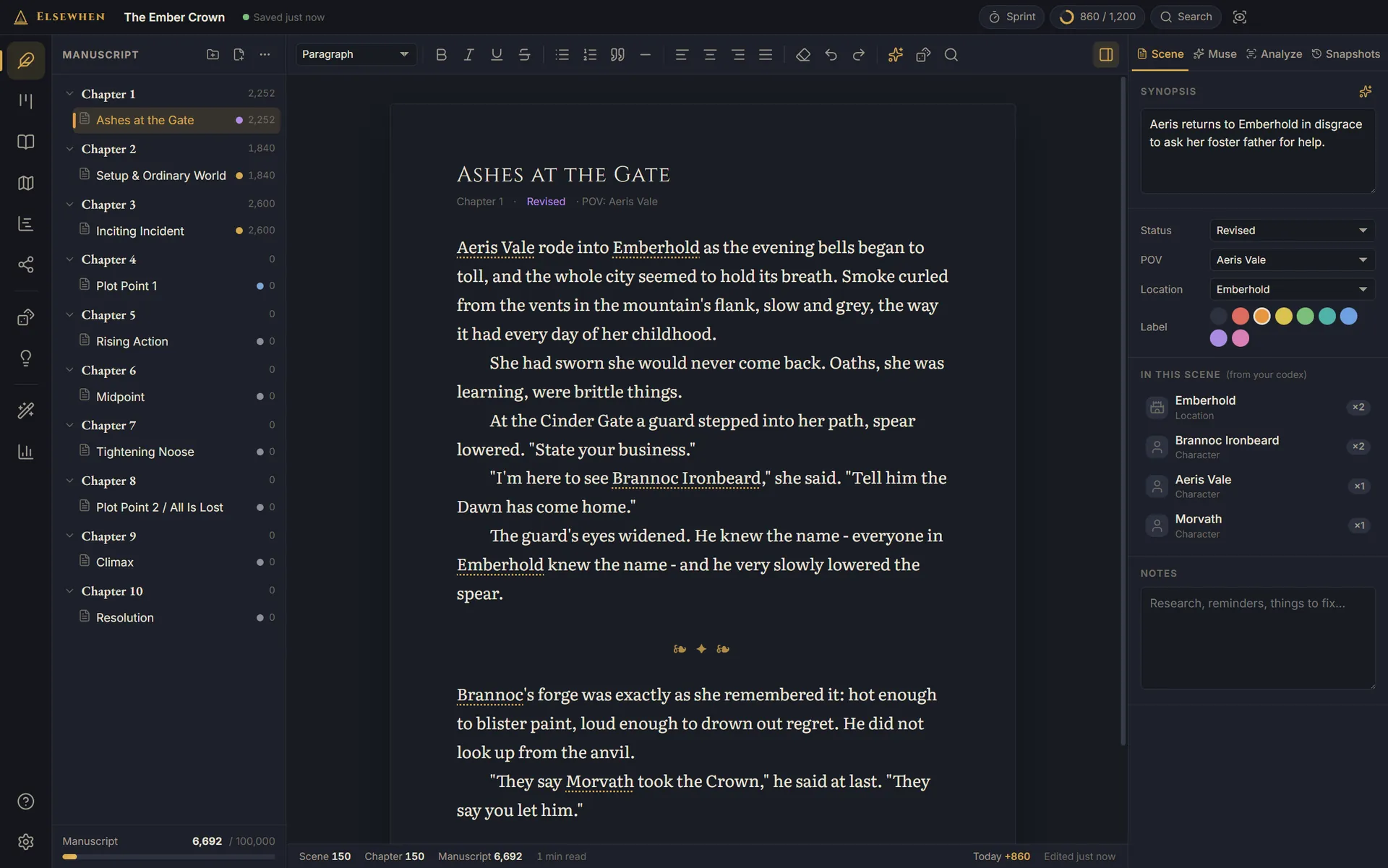Open the Location dropdown showing Emberhold
The height and width of the screenshot is (868, 1388).
(1293, 290)
